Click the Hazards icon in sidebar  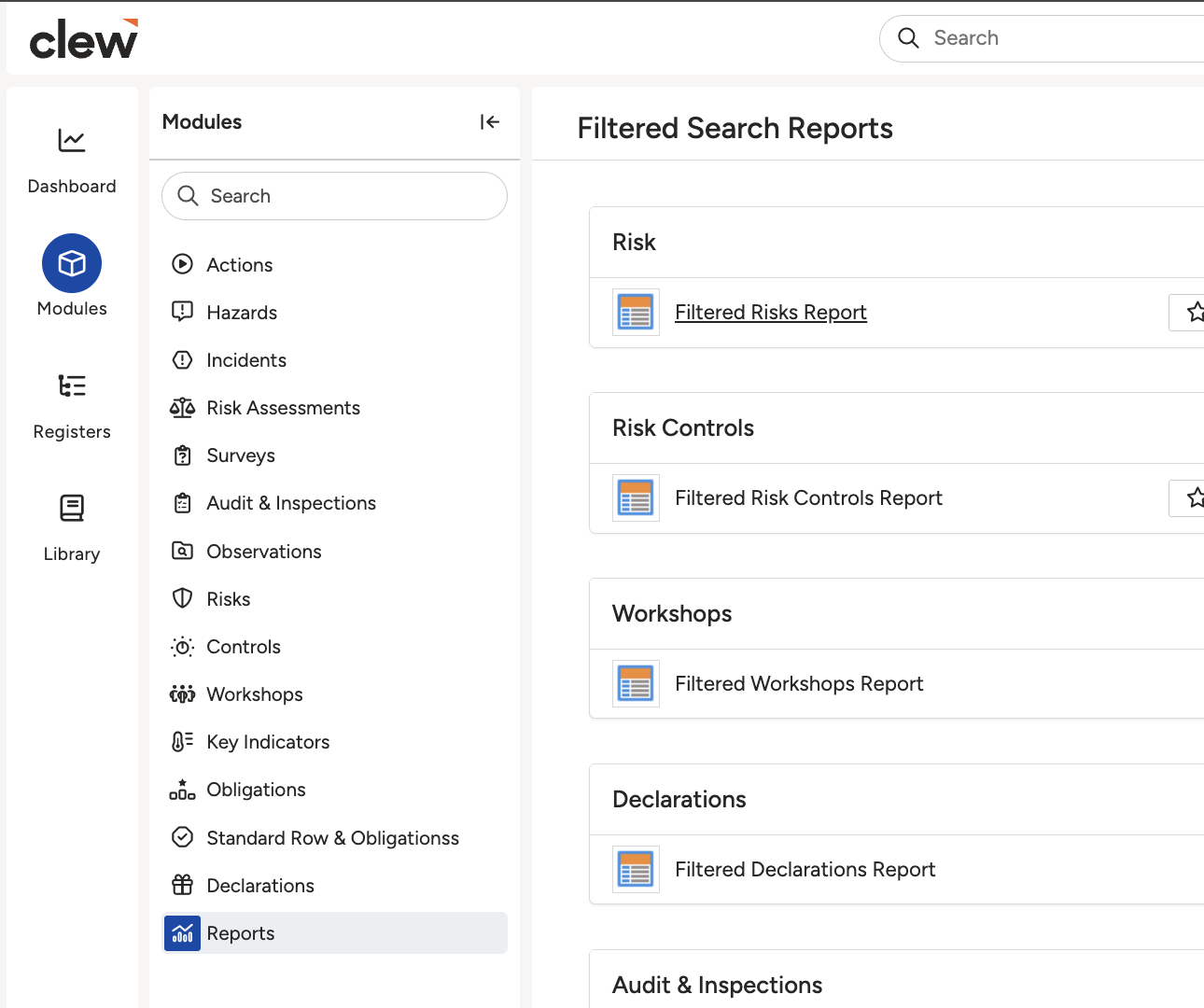[x=183, y=312]
